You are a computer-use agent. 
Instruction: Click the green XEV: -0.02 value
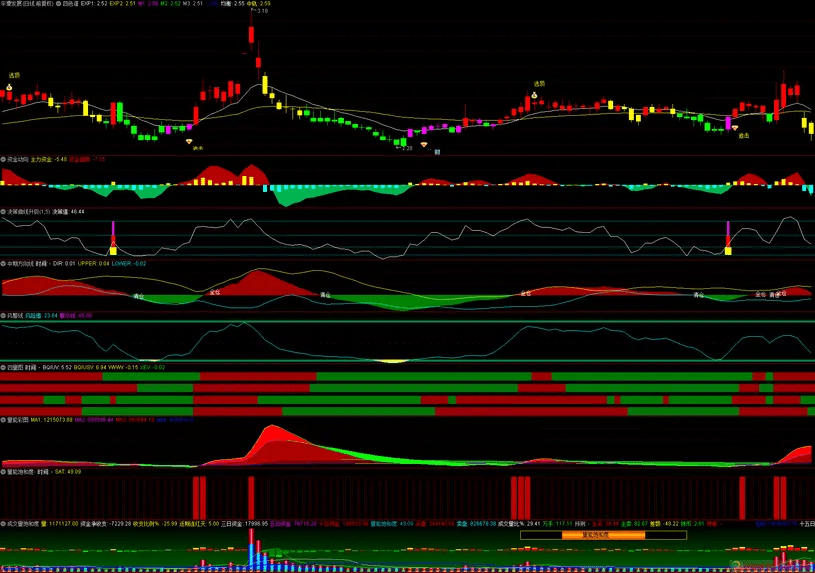(153, 368)
